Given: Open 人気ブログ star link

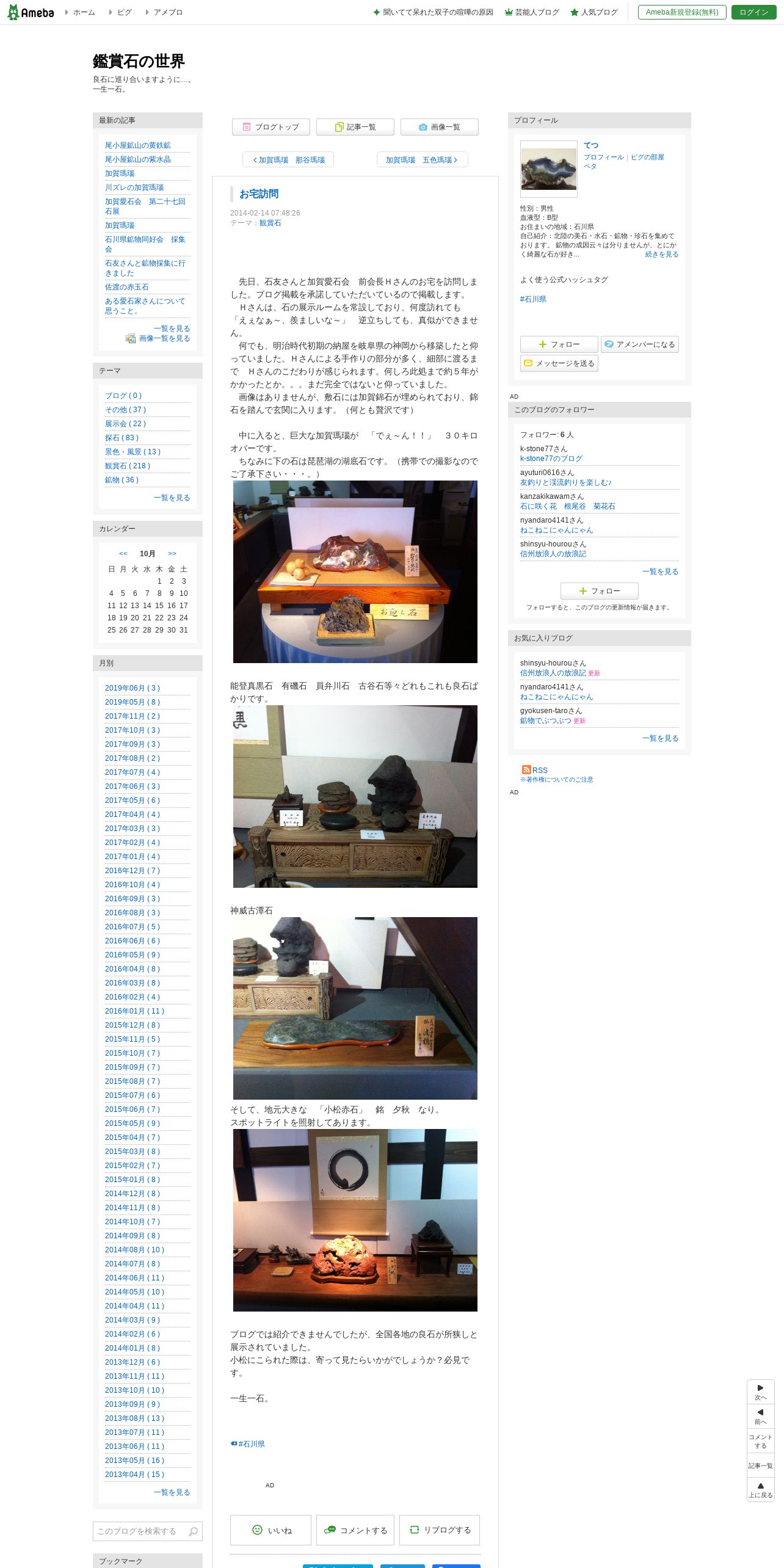Looking at the screenshot, I should coord(594,12).
